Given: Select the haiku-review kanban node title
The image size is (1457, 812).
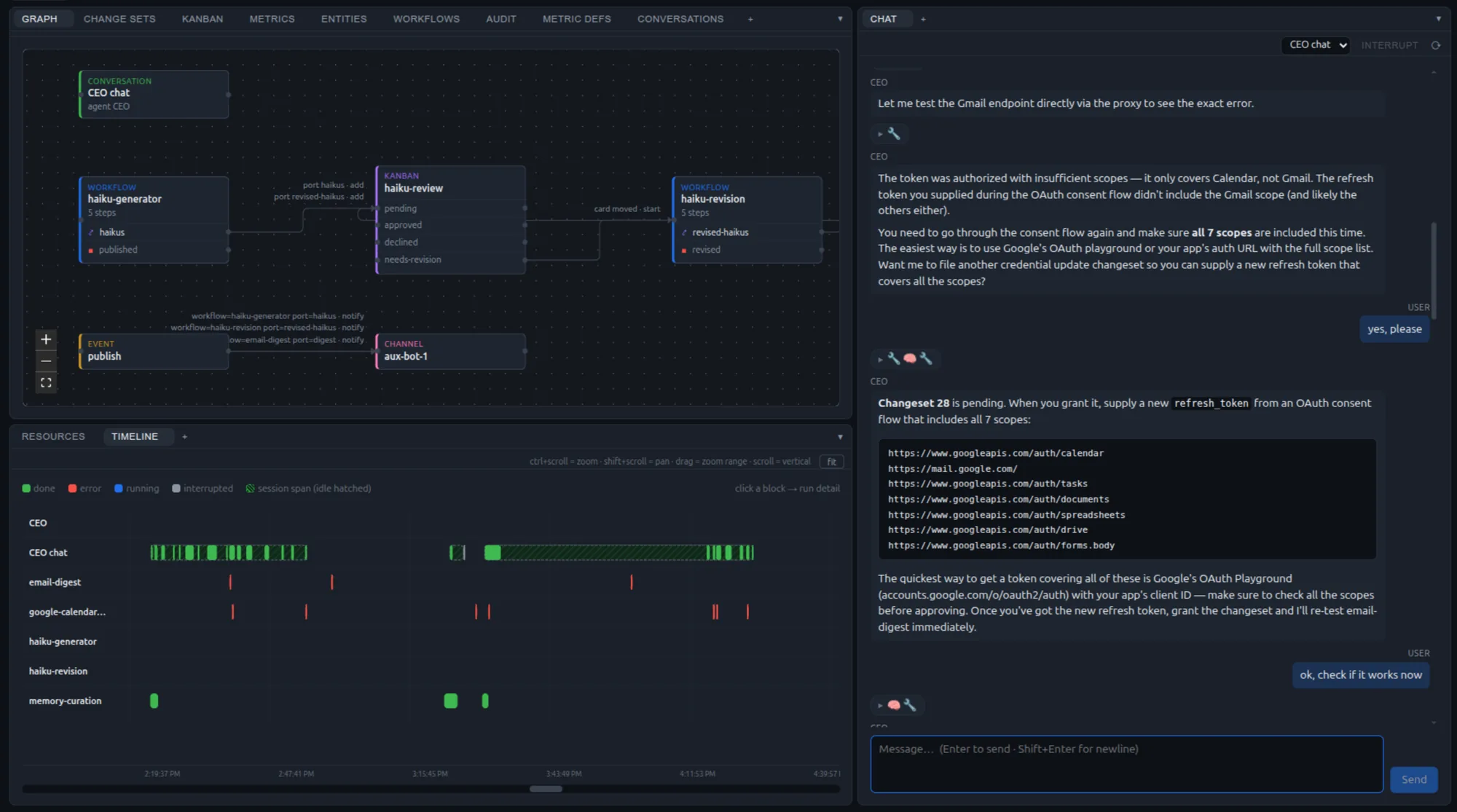Looking at the screenshot, I should [413, 188].
